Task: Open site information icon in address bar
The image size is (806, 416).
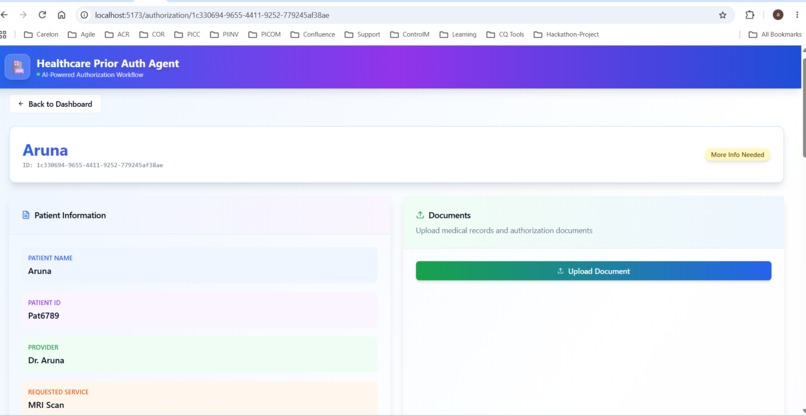Action: pos(85,15)
